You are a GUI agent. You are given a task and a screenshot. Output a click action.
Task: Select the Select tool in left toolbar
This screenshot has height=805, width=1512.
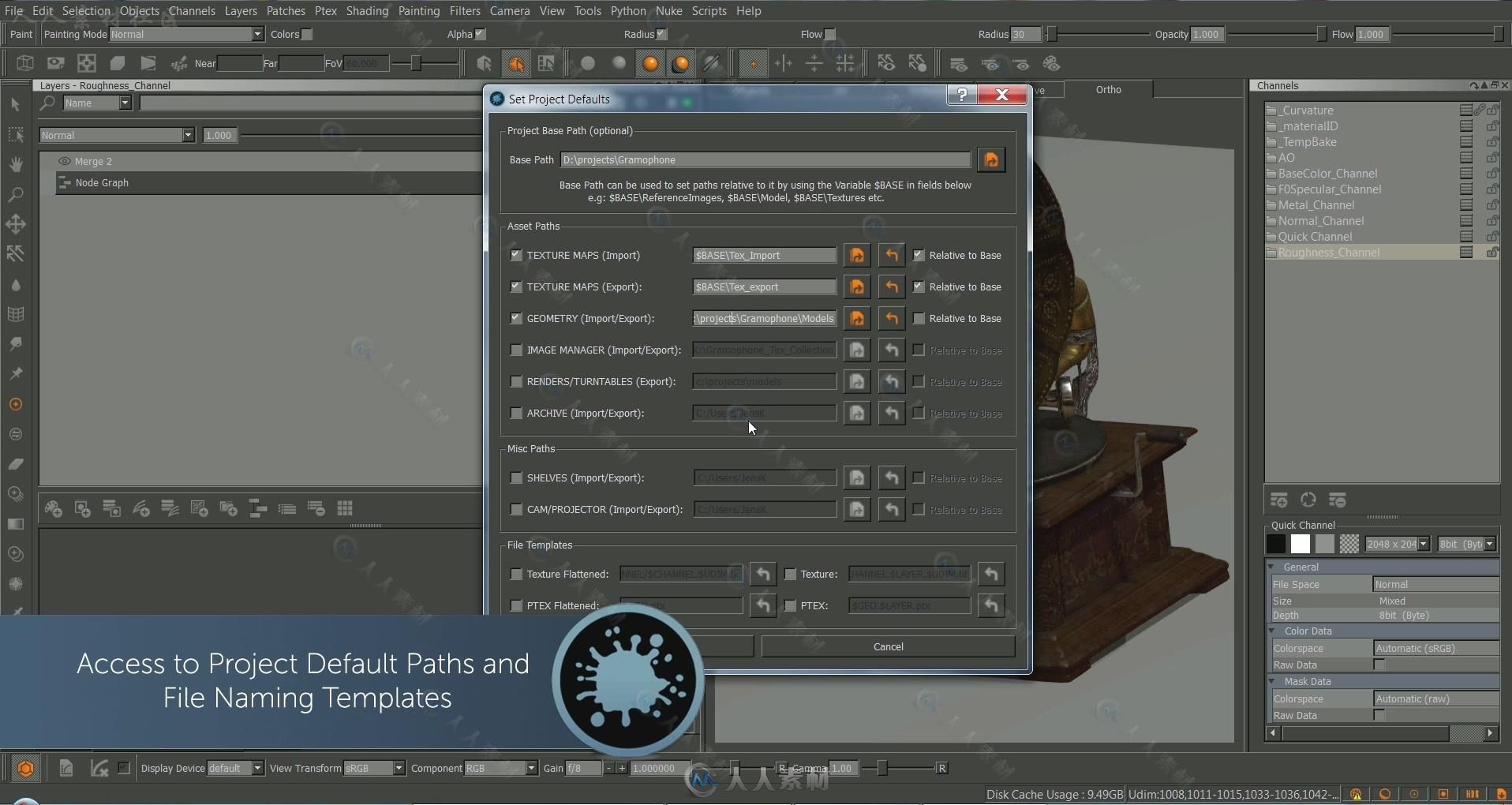15,104
